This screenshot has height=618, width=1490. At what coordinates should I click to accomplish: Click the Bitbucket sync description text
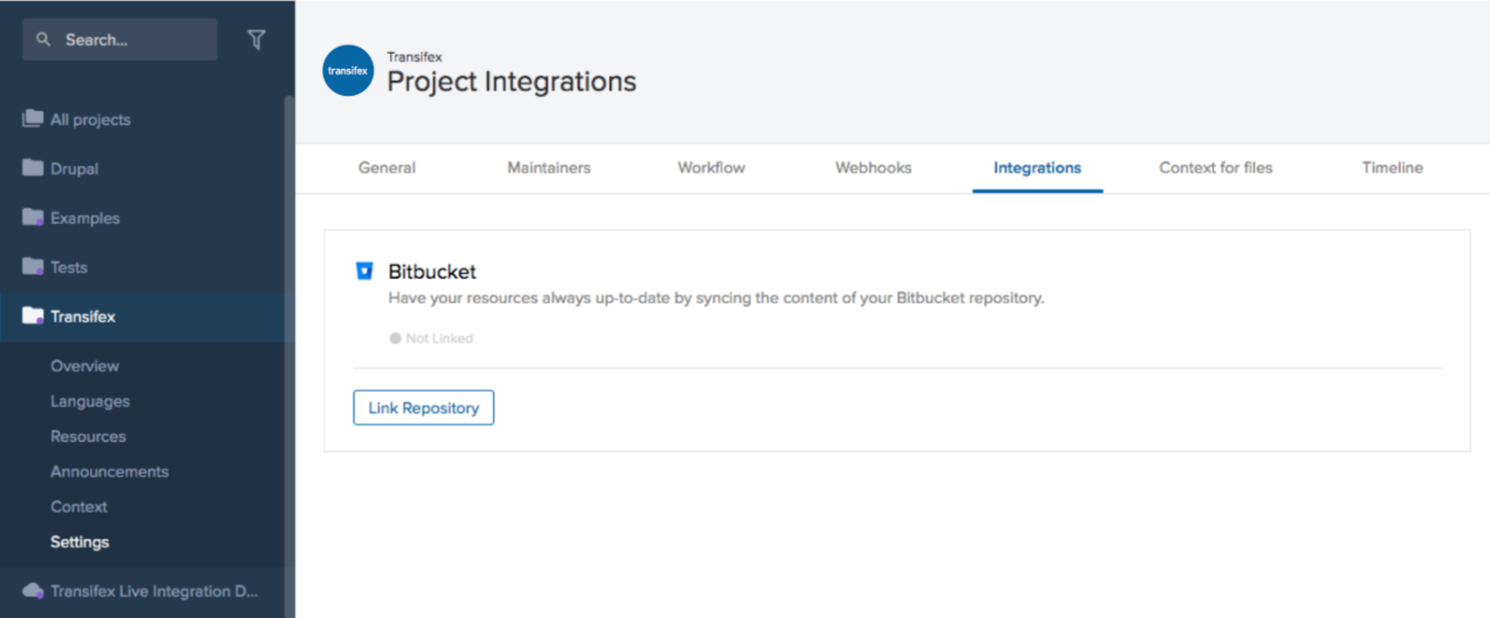716,298
